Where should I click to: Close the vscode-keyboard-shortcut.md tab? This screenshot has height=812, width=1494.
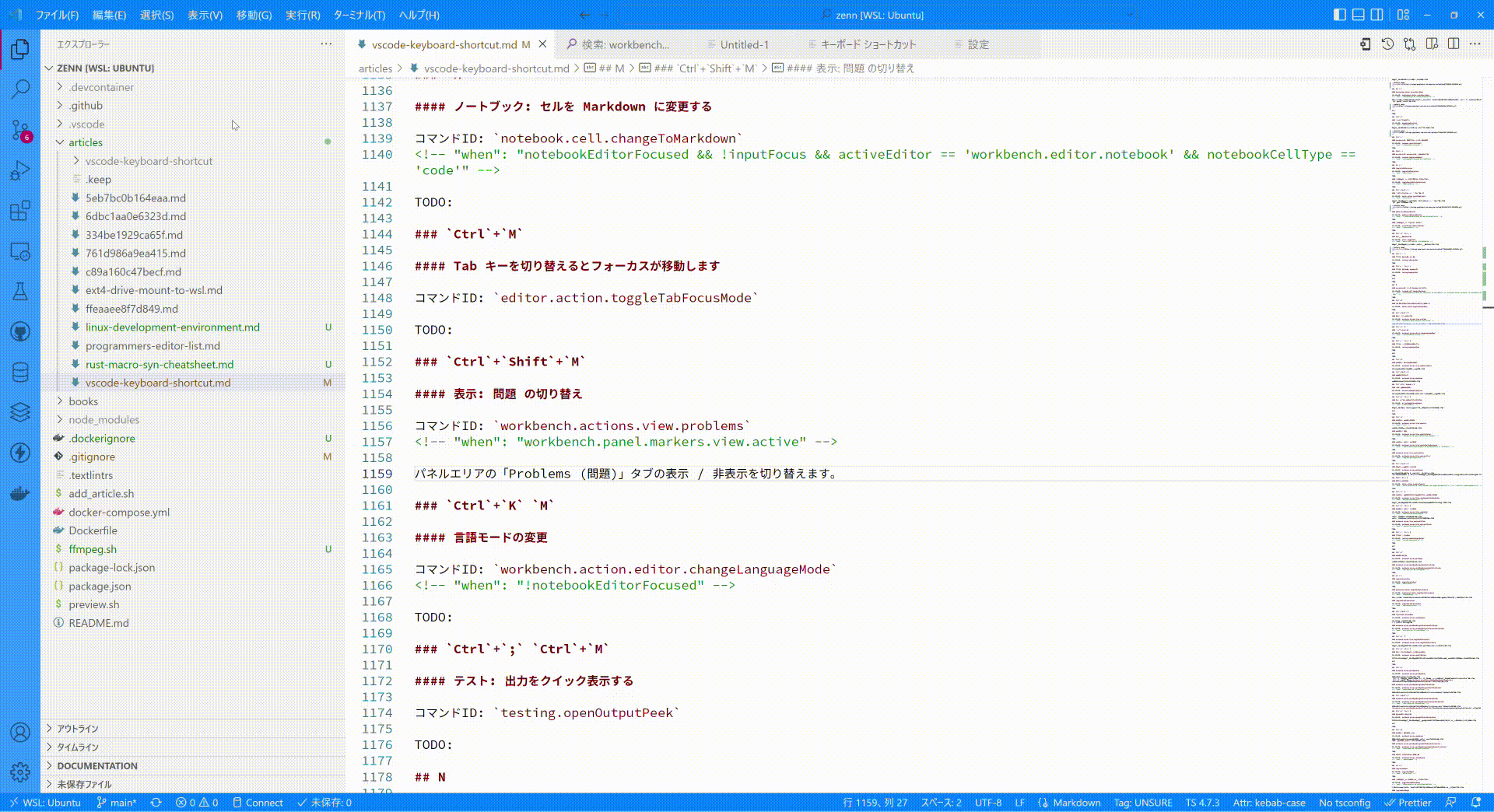(x=543, y=44)
